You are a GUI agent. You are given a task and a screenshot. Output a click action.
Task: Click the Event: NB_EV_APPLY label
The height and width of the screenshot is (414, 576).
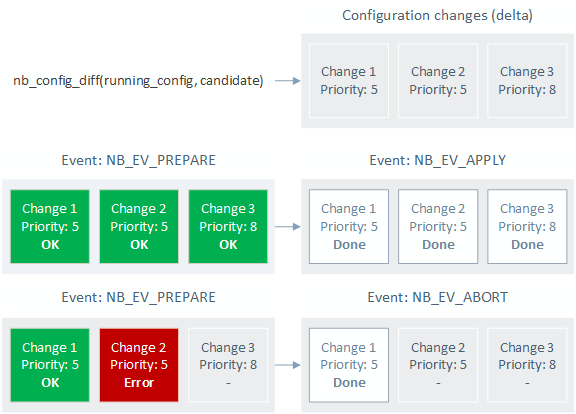pos(438,160)
